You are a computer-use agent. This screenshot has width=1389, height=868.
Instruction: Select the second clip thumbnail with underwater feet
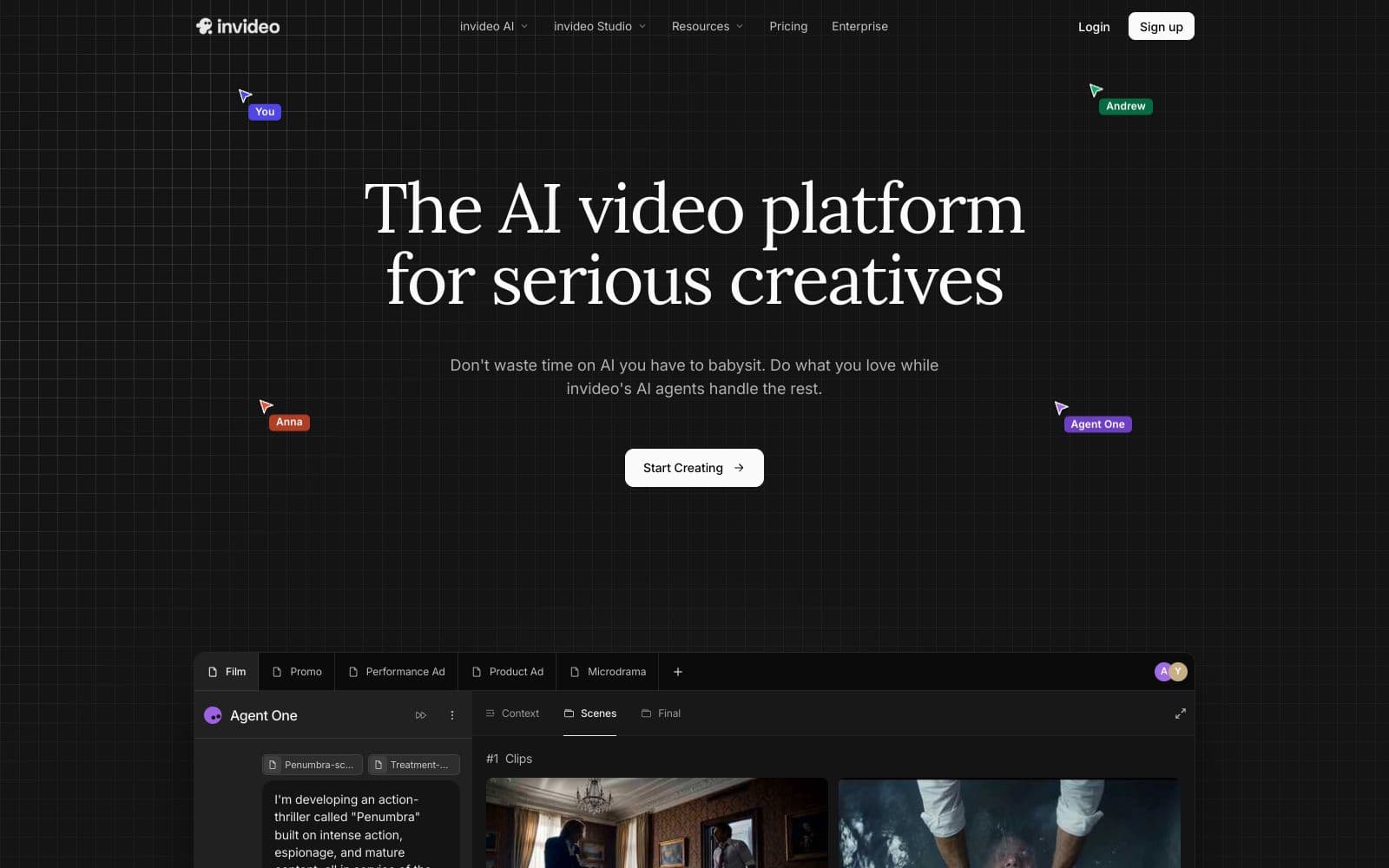point(1009,823)
